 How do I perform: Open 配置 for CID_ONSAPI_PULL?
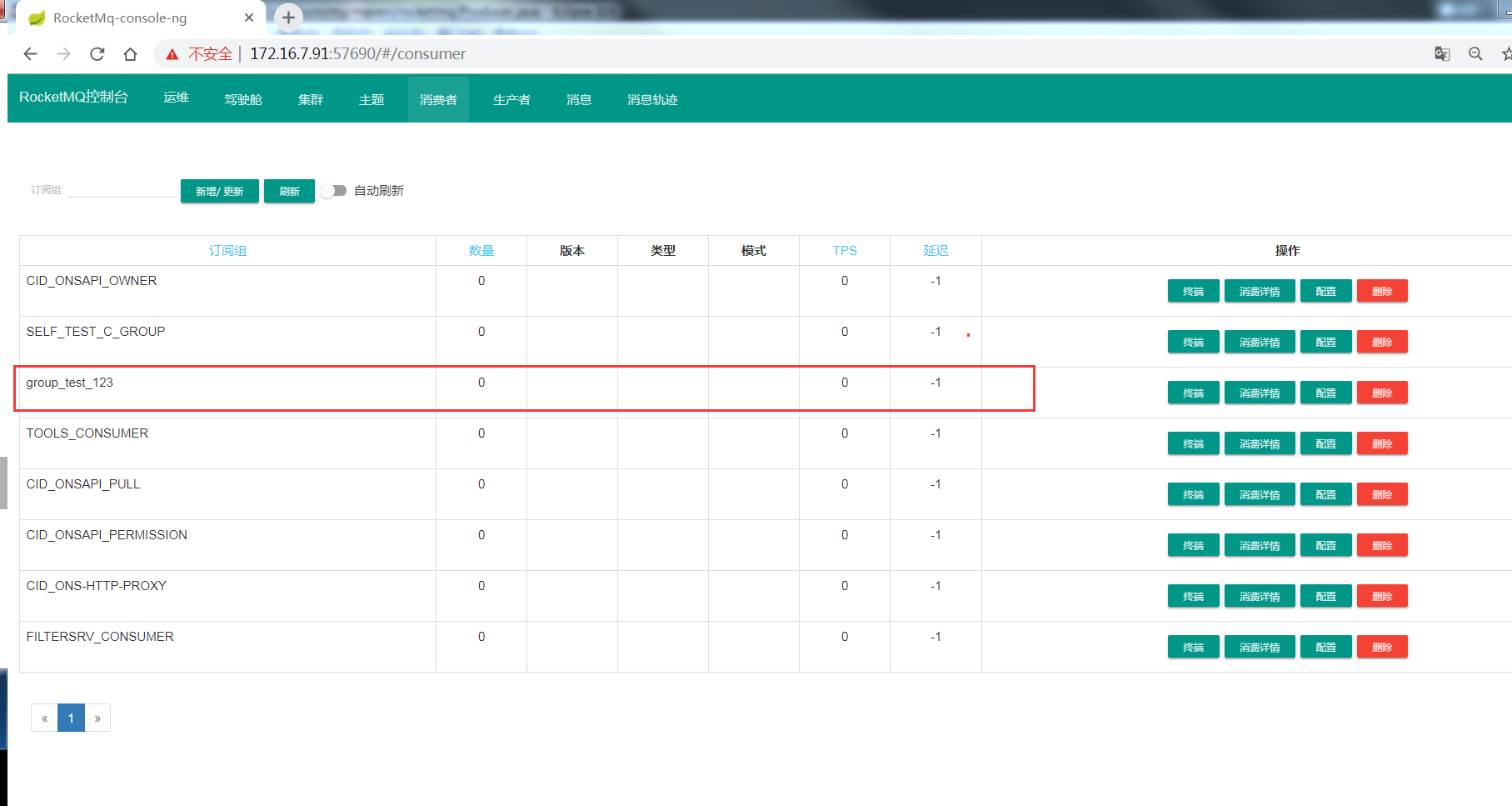[1326, 494]
